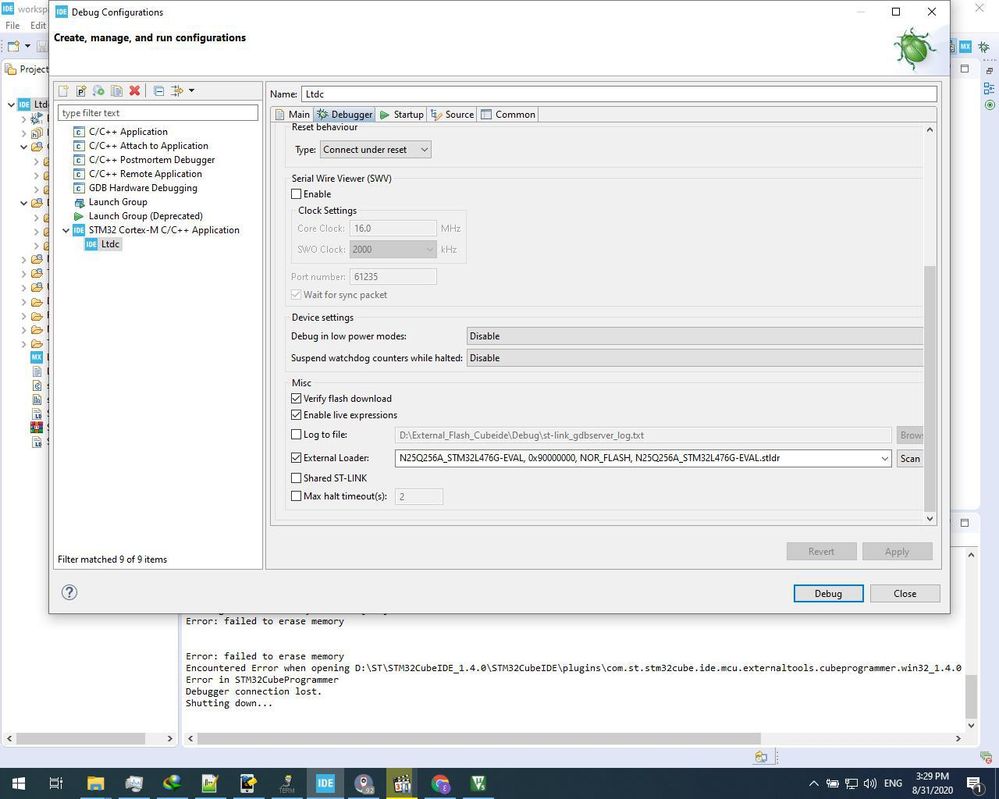Viewport: 999px width, 799px height.
Task: Export the selected launch configuration
Action: tap(99, 91)
